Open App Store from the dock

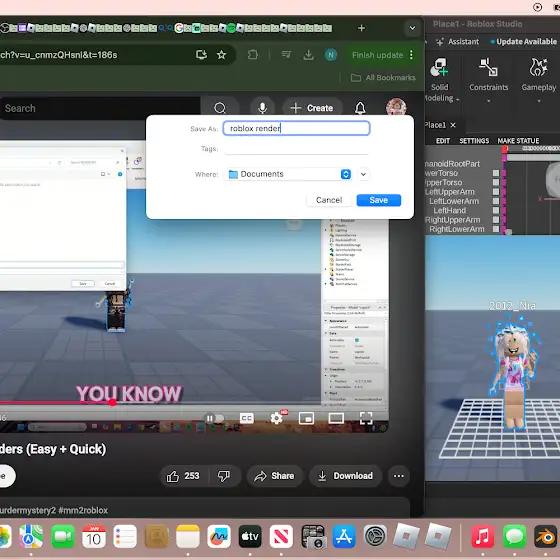344,536
